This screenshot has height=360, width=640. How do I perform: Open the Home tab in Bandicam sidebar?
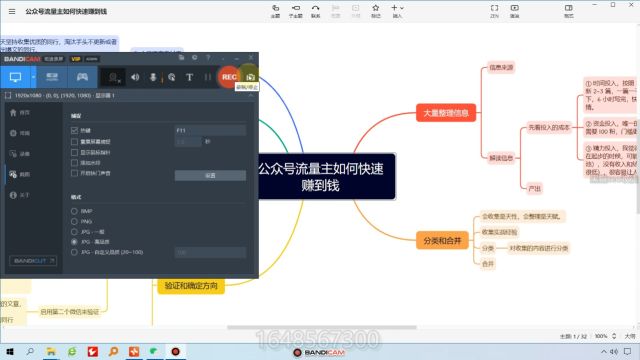point(20,113)
